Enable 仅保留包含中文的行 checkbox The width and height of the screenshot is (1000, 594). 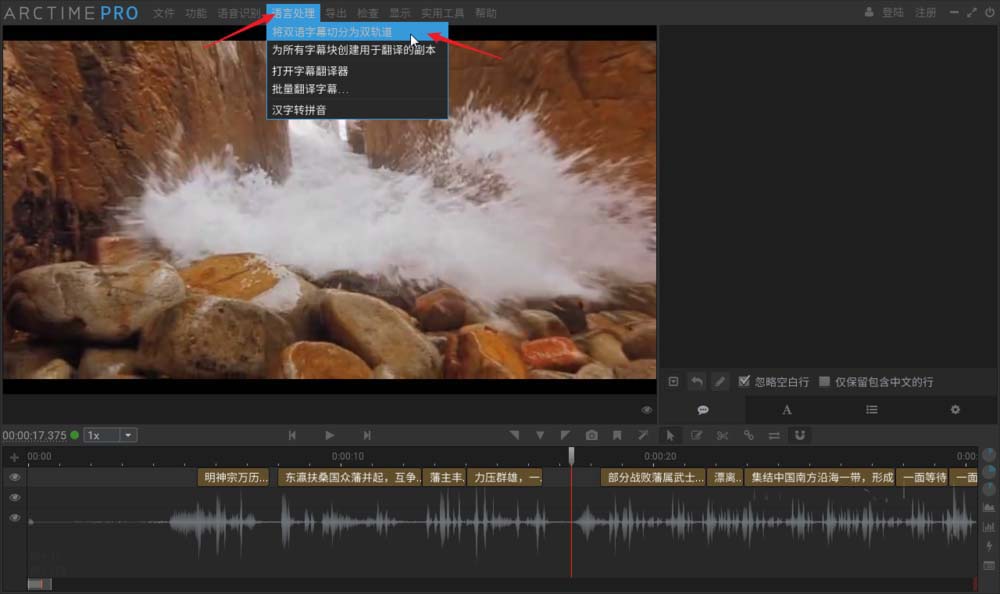[824, 382]
